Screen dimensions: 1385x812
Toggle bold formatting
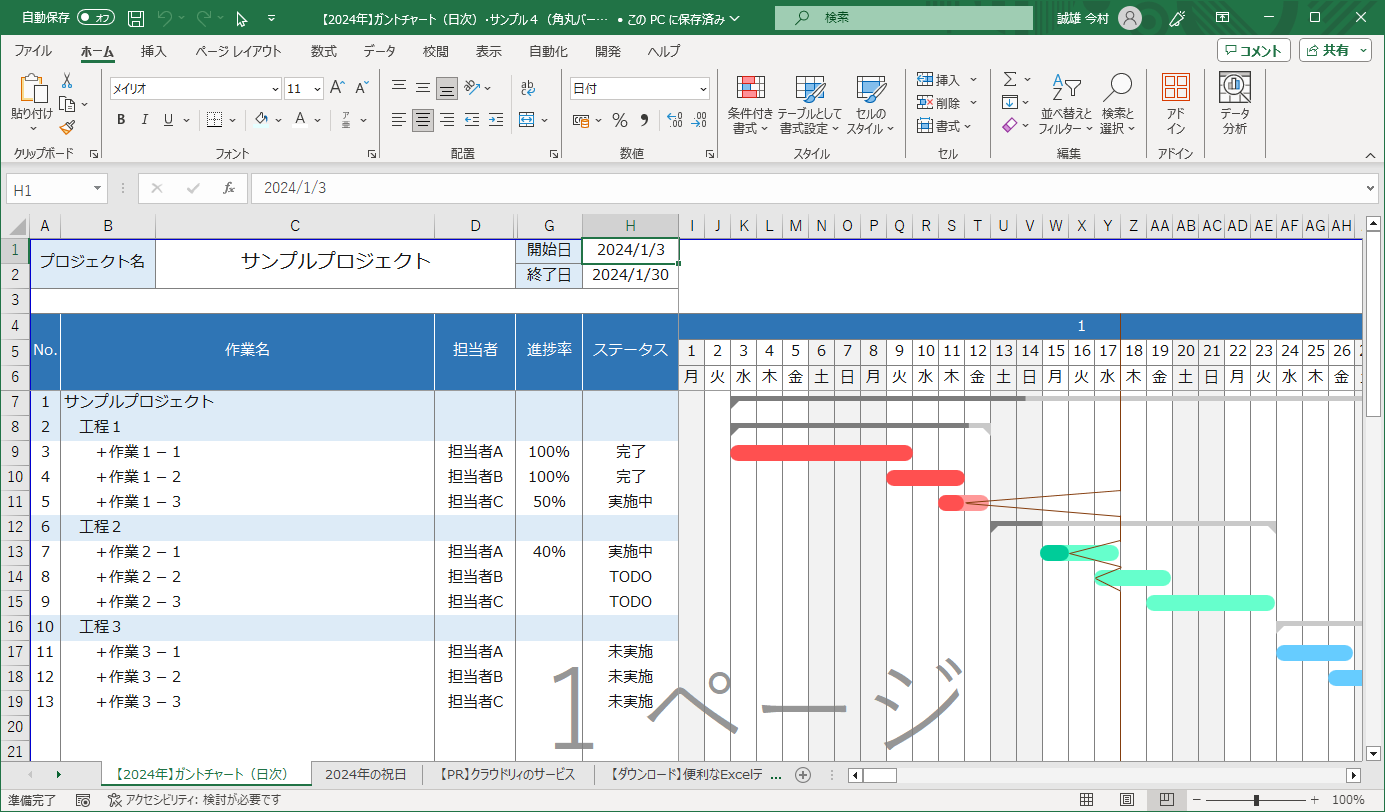coord(121,120)
